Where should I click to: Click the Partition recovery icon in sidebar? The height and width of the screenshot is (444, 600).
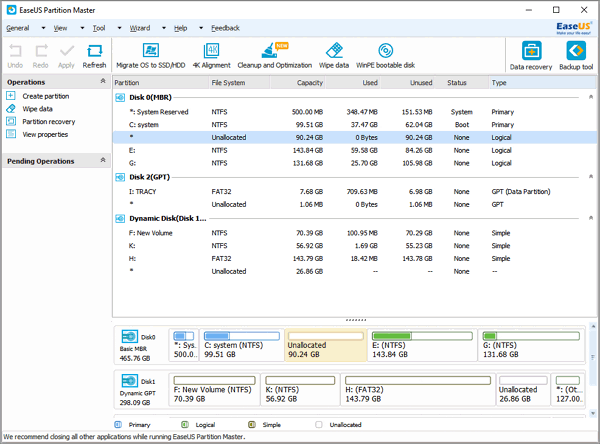11,121
